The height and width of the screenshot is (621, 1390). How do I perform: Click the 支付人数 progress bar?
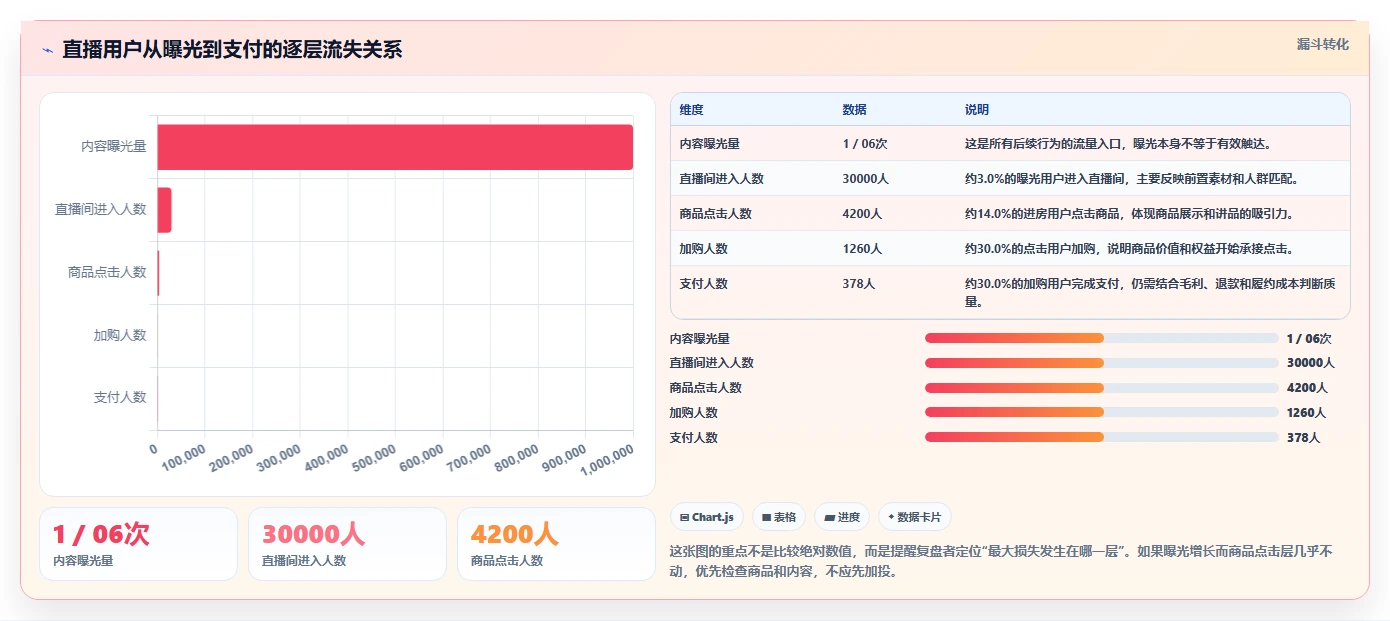tap(1102, 437)
